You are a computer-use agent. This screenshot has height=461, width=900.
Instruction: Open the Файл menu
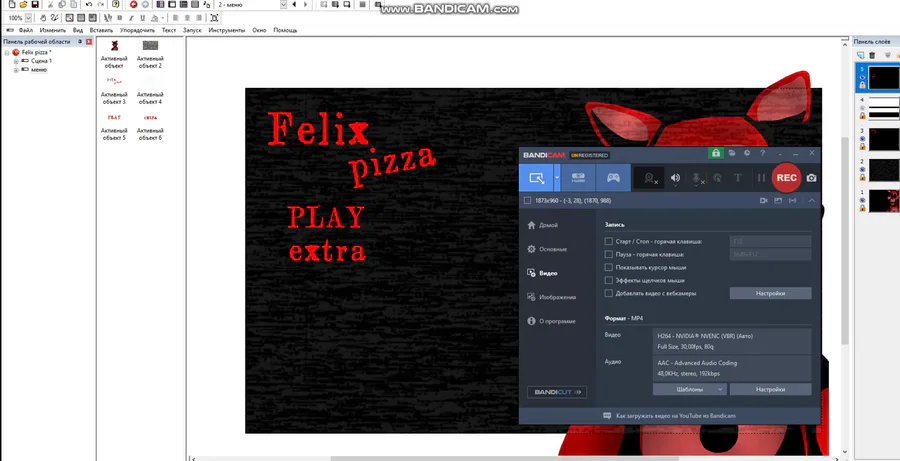point(25,30)
